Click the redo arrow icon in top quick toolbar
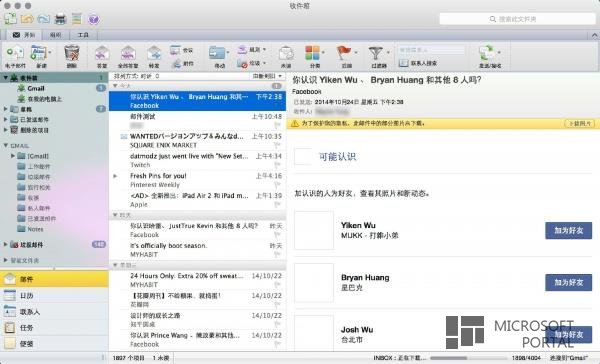The height and width of the screenshot is (364, 600). (x=44, y=18)
